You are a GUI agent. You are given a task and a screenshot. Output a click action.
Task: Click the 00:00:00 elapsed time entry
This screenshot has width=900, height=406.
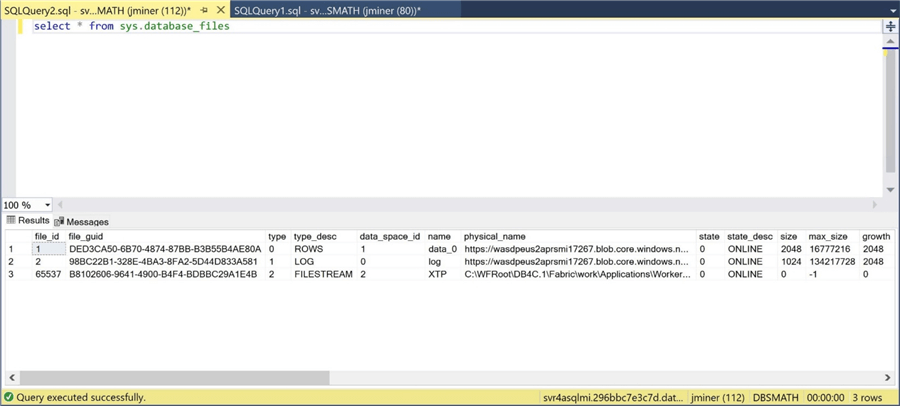[825, 397]
